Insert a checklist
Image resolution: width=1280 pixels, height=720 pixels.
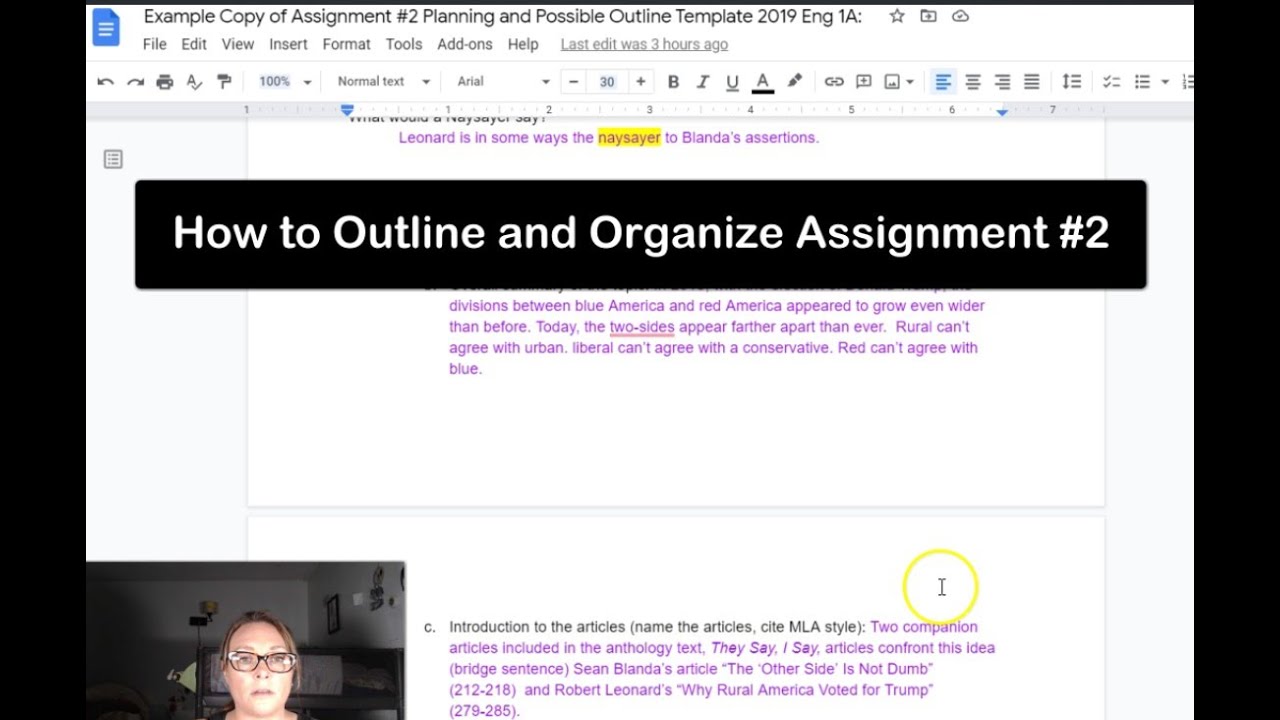[x=1111, y=82]
